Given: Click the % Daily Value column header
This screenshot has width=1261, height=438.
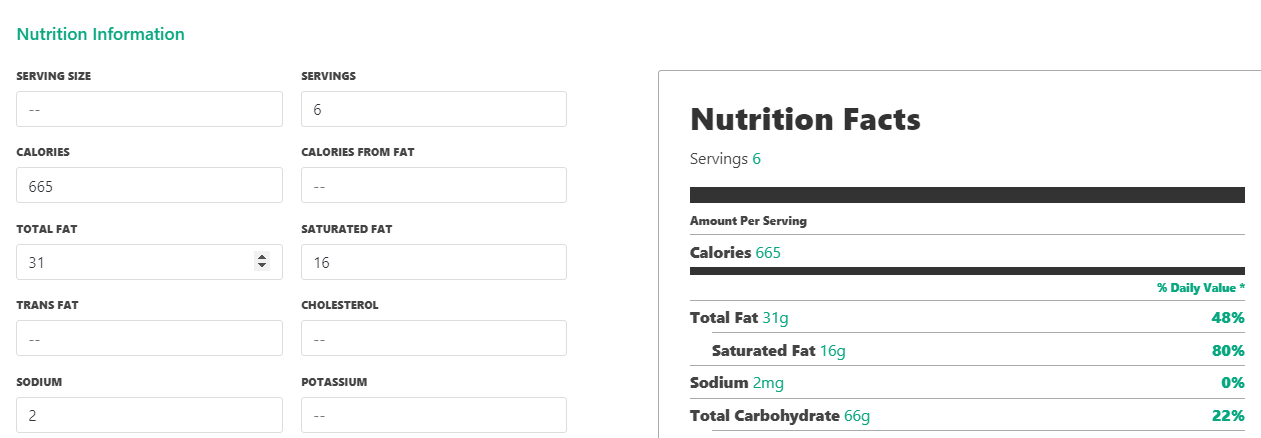Looking at the screenshot, I should click(x=1200, y=287).
